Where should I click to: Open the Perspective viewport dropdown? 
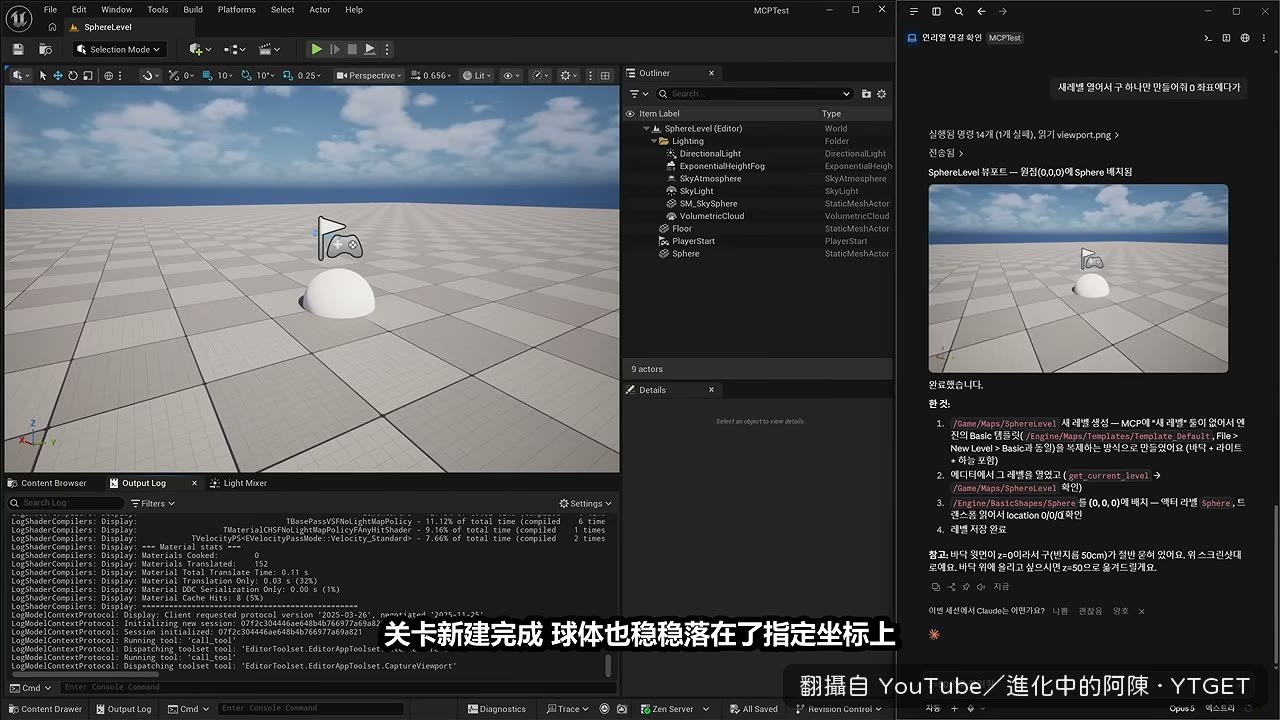click(x=369, y=75)
